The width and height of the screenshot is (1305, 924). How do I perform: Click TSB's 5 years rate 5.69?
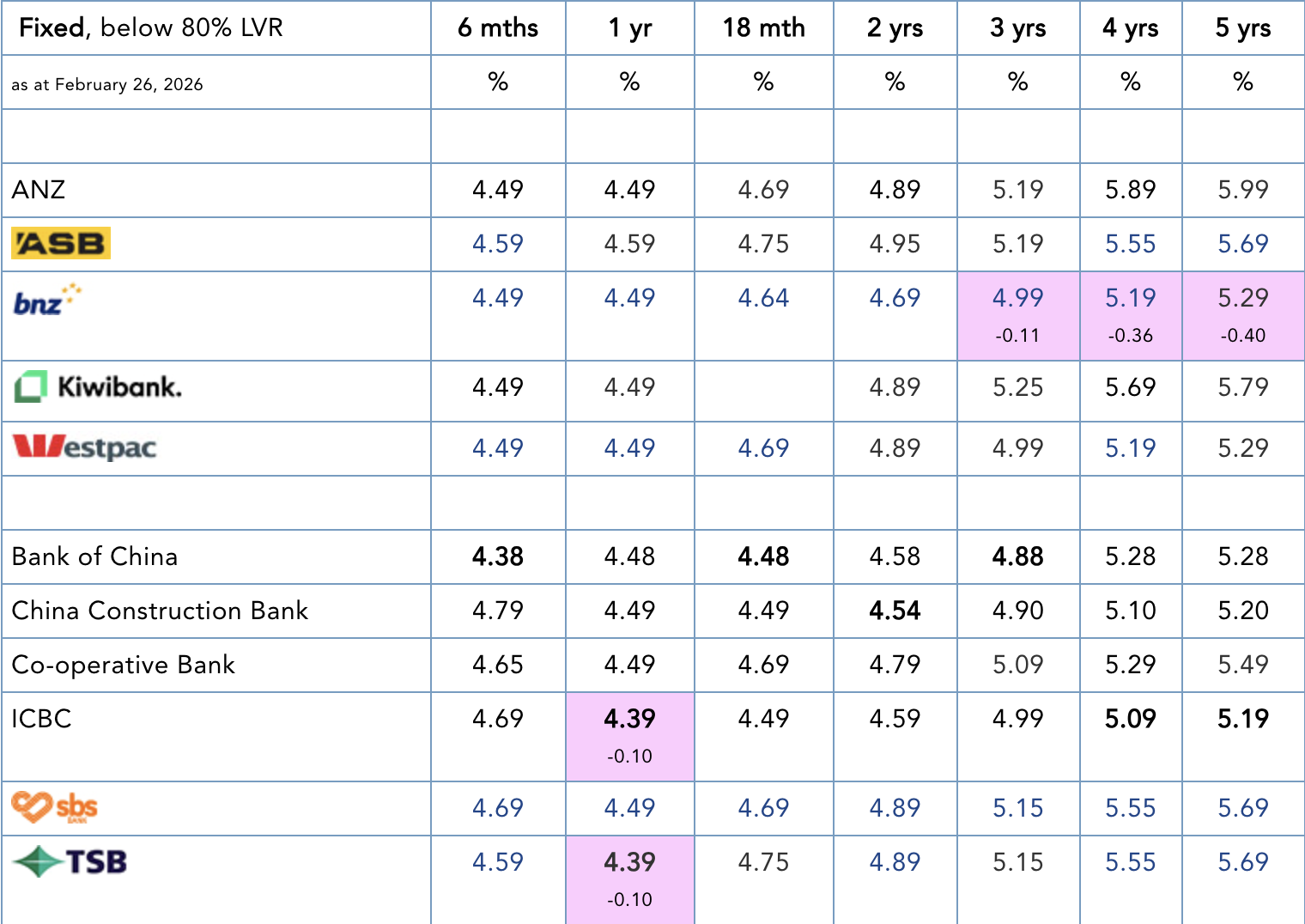click(x=1243, y=862)
